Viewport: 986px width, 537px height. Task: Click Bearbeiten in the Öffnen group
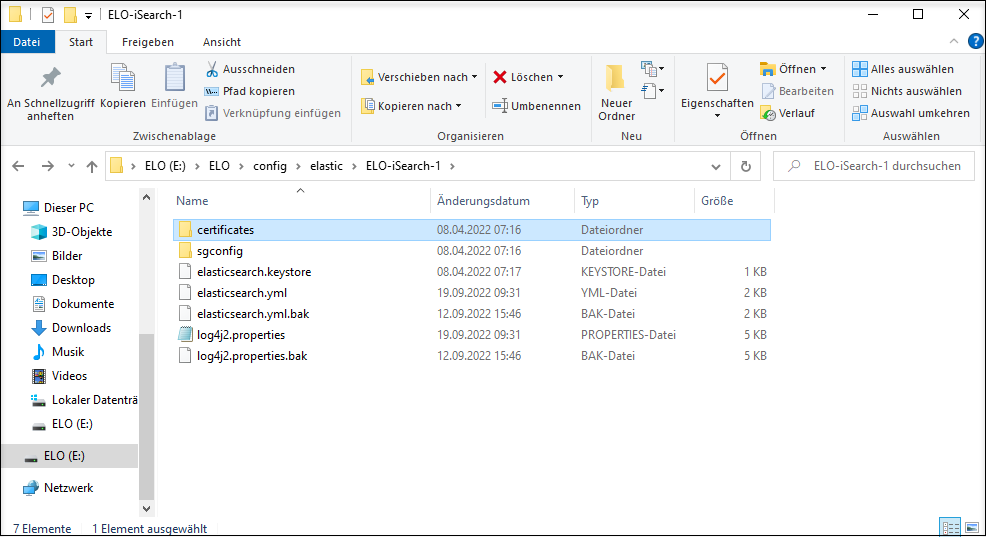pyautogui.click(x=797, y=91)
